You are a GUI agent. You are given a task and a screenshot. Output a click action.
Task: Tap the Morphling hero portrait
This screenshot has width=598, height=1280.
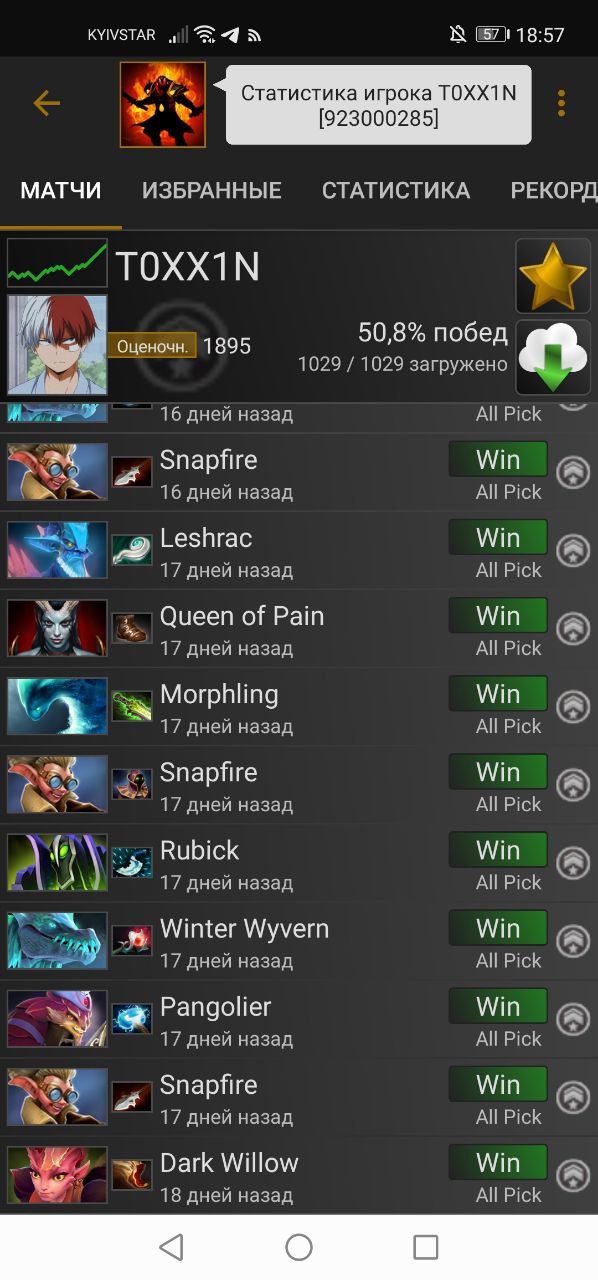pos(57,706)
